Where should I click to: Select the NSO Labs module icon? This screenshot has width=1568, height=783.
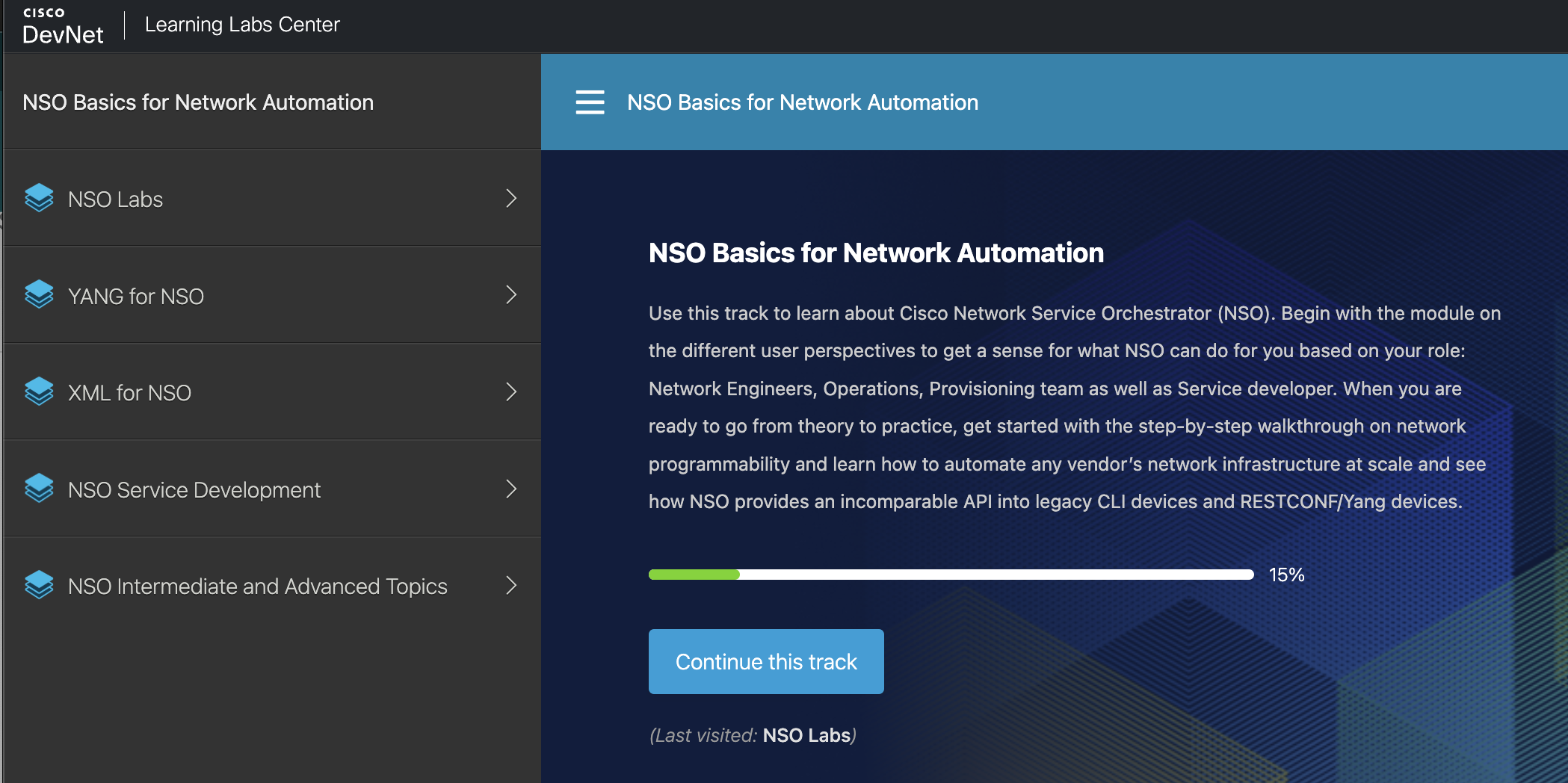pos(39,198)
